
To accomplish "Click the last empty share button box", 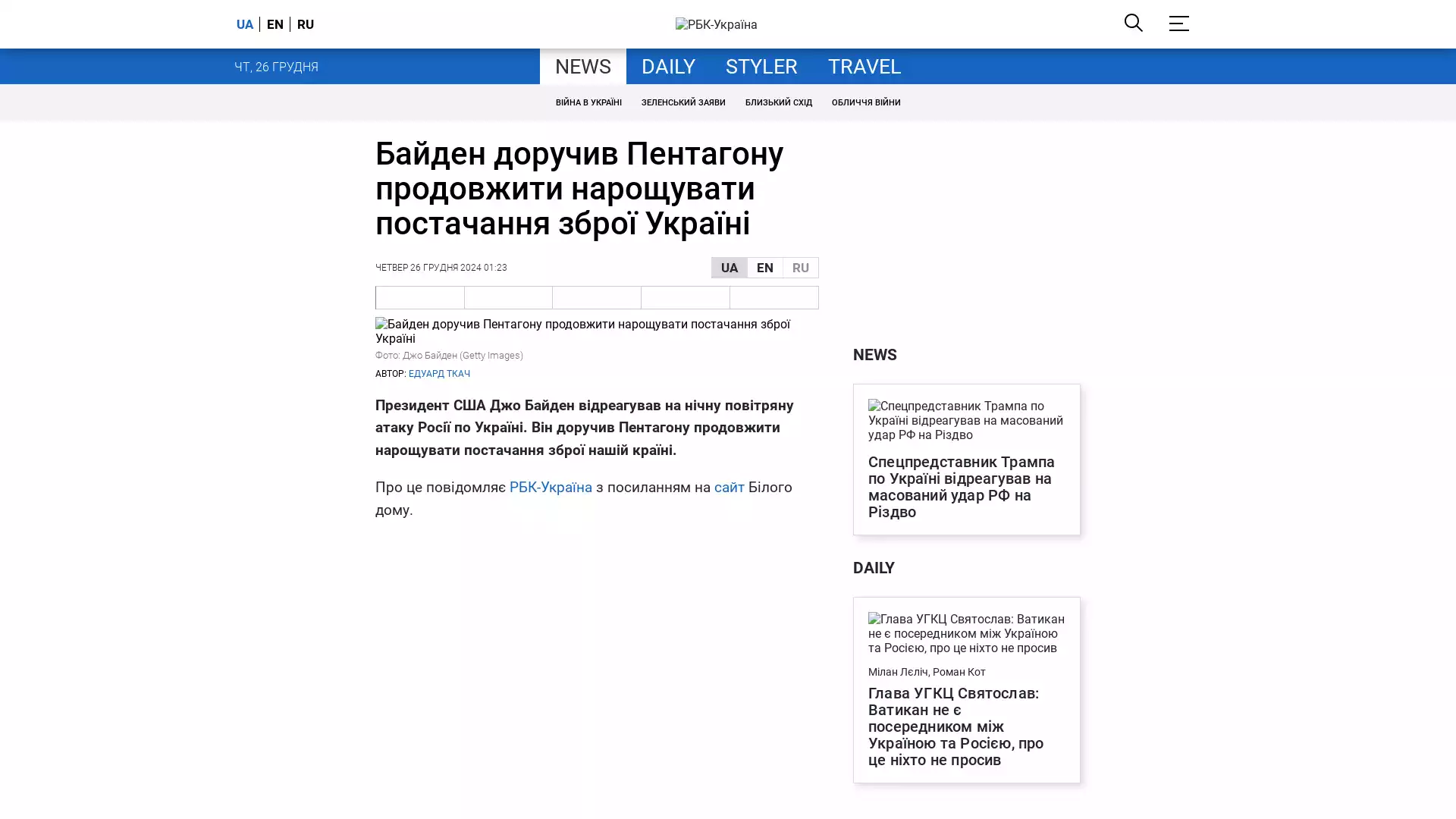I will click(x=773, y=297).
